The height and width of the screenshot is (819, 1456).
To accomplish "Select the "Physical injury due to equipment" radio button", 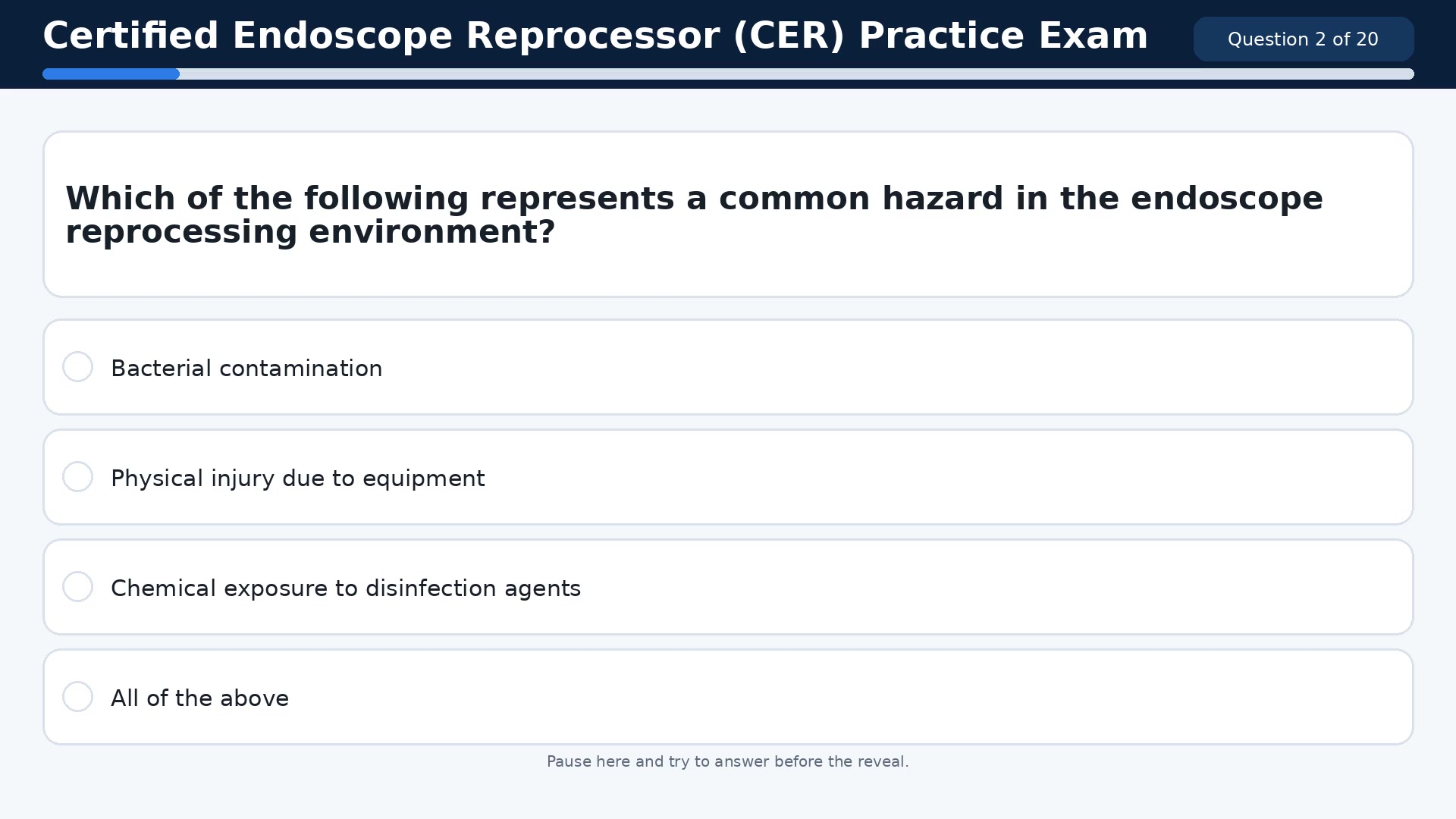I will pos(77,476).
